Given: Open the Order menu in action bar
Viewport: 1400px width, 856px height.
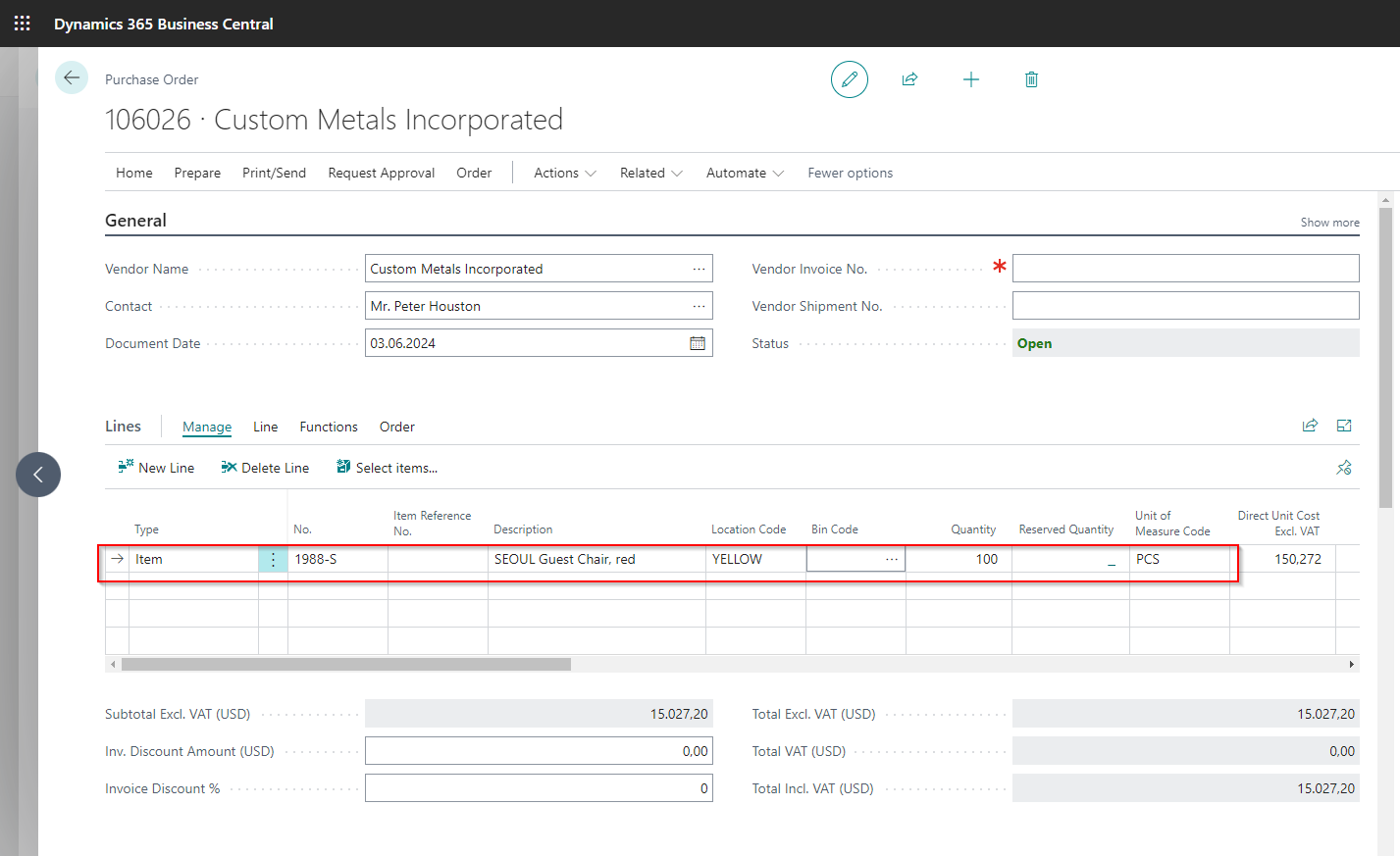Looking at the screenshot, I should click(474, 173).
